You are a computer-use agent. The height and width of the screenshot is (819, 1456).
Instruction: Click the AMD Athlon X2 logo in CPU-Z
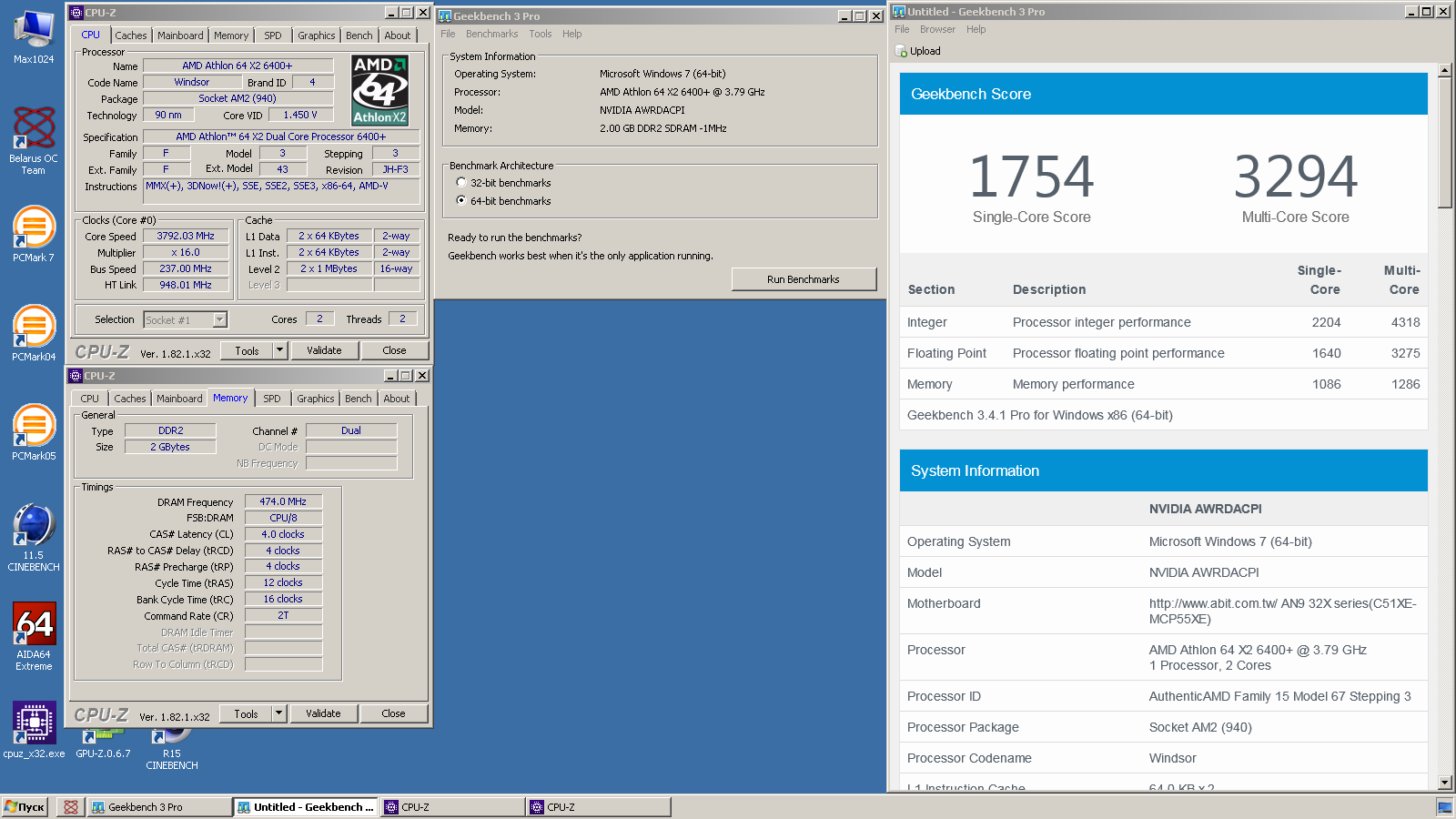point(379,90)
